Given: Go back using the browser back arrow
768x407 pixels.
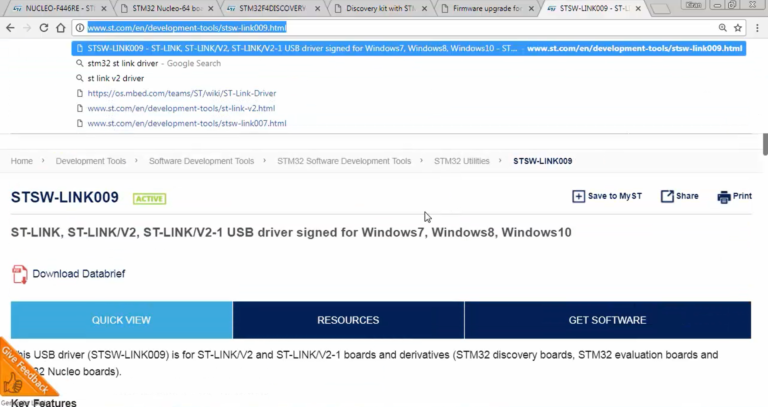Looking at the screenshot, I should pos(10,28).
